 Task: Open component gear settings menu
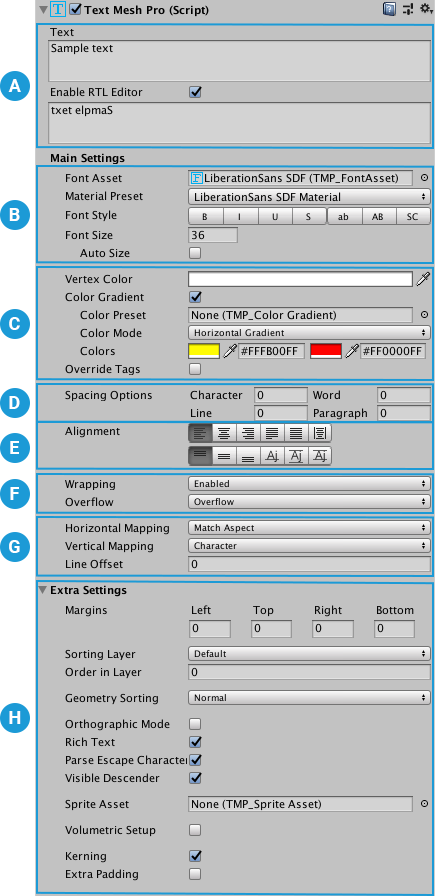(426, 9)
